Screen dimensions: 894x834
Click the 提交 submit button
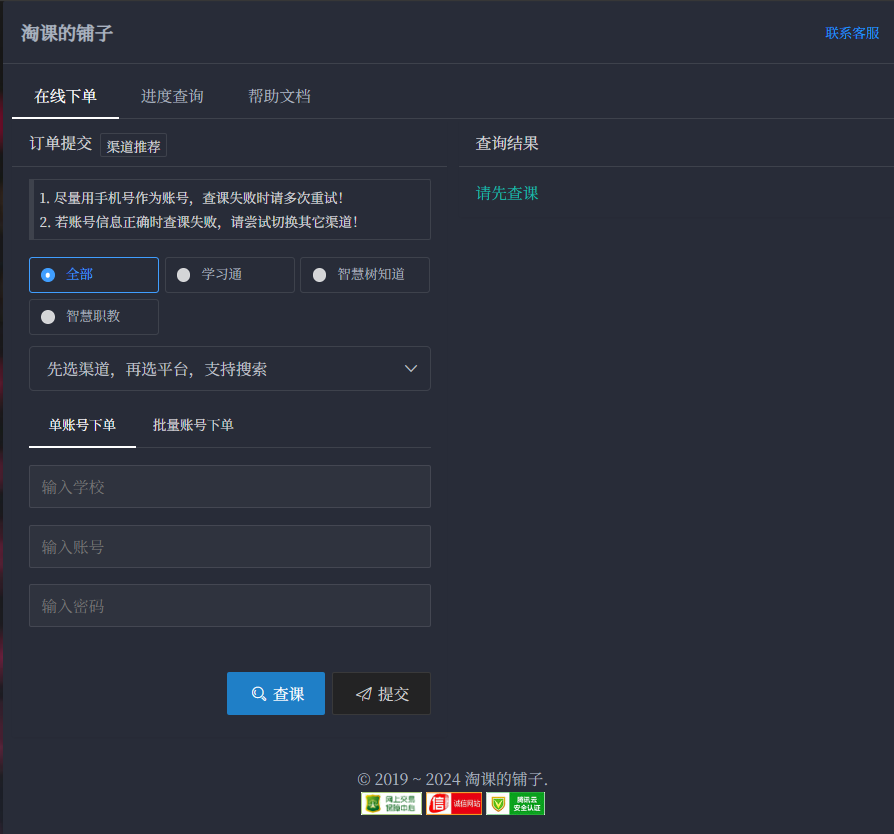pyautogui.click(x=381, y=693)
